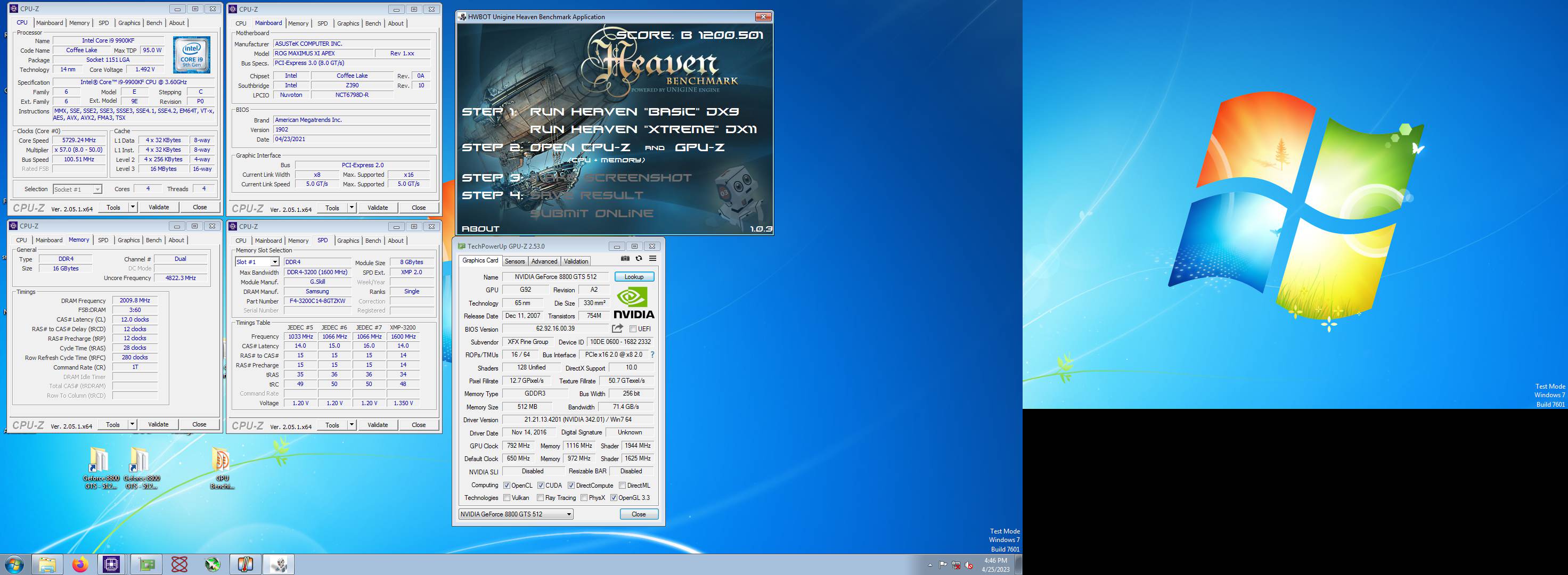Click the Close button in GPU-Z

[x=639, y=514]
